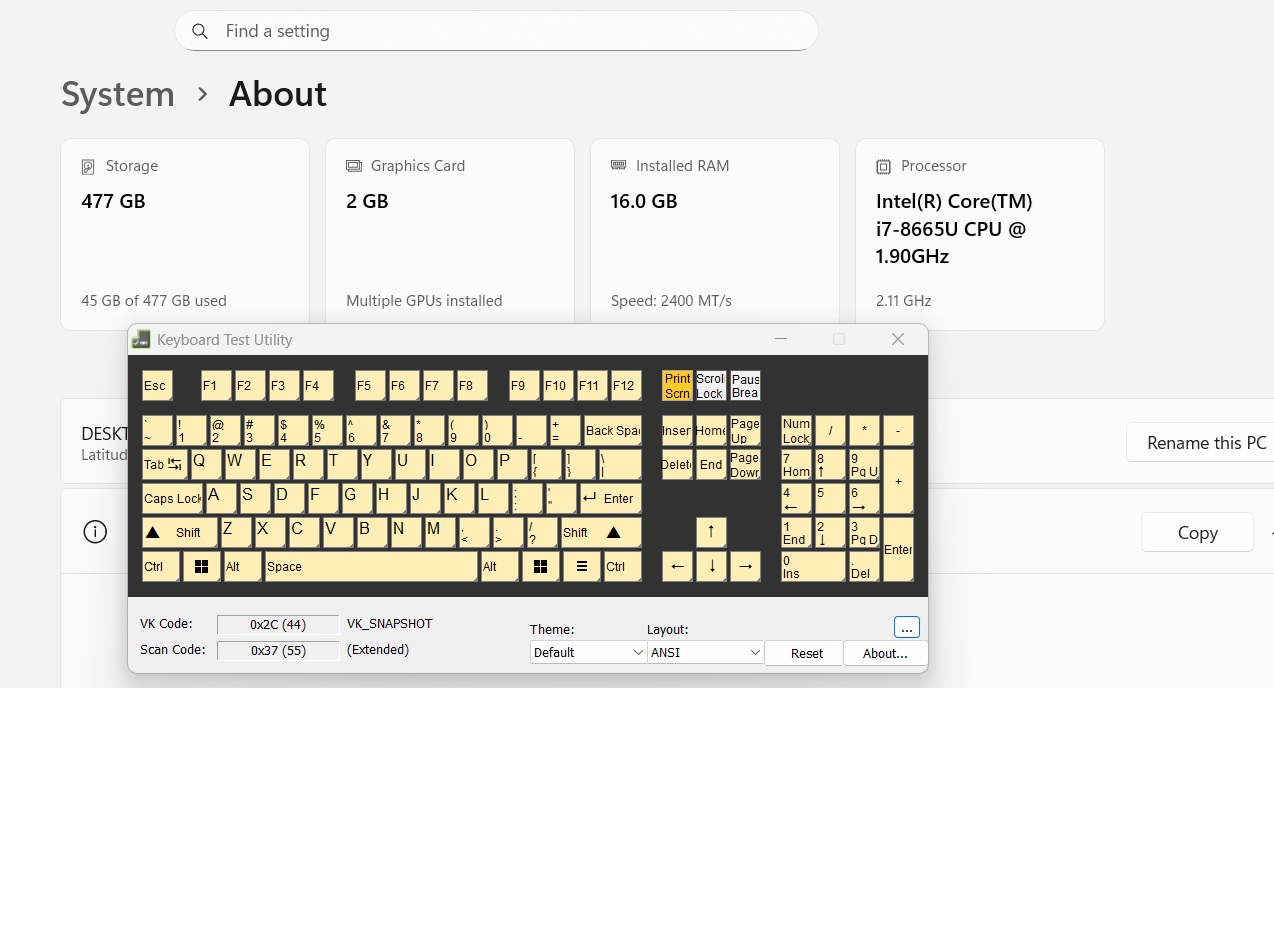Screen dimensions: 1274x931
Task: Click the context menu key icon
Action: 581,566
